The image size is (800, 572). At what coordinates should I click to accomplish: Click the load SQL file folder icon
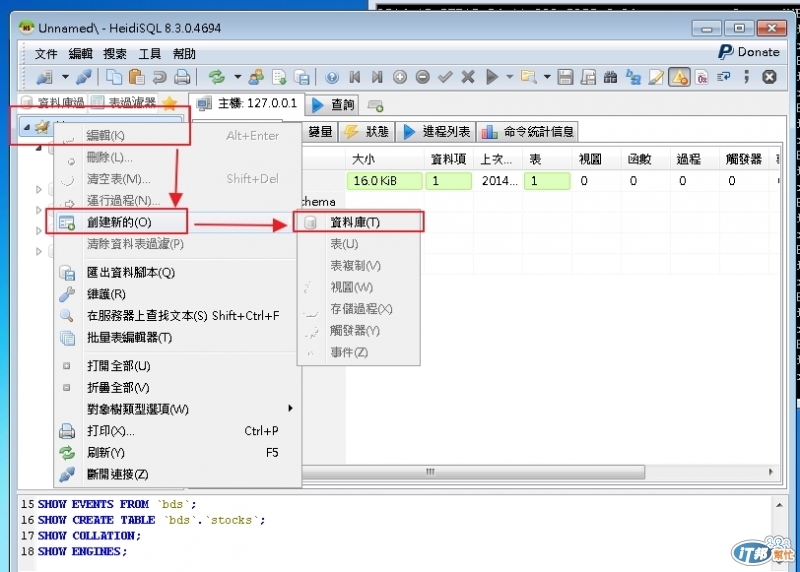[x=529, y=77]
